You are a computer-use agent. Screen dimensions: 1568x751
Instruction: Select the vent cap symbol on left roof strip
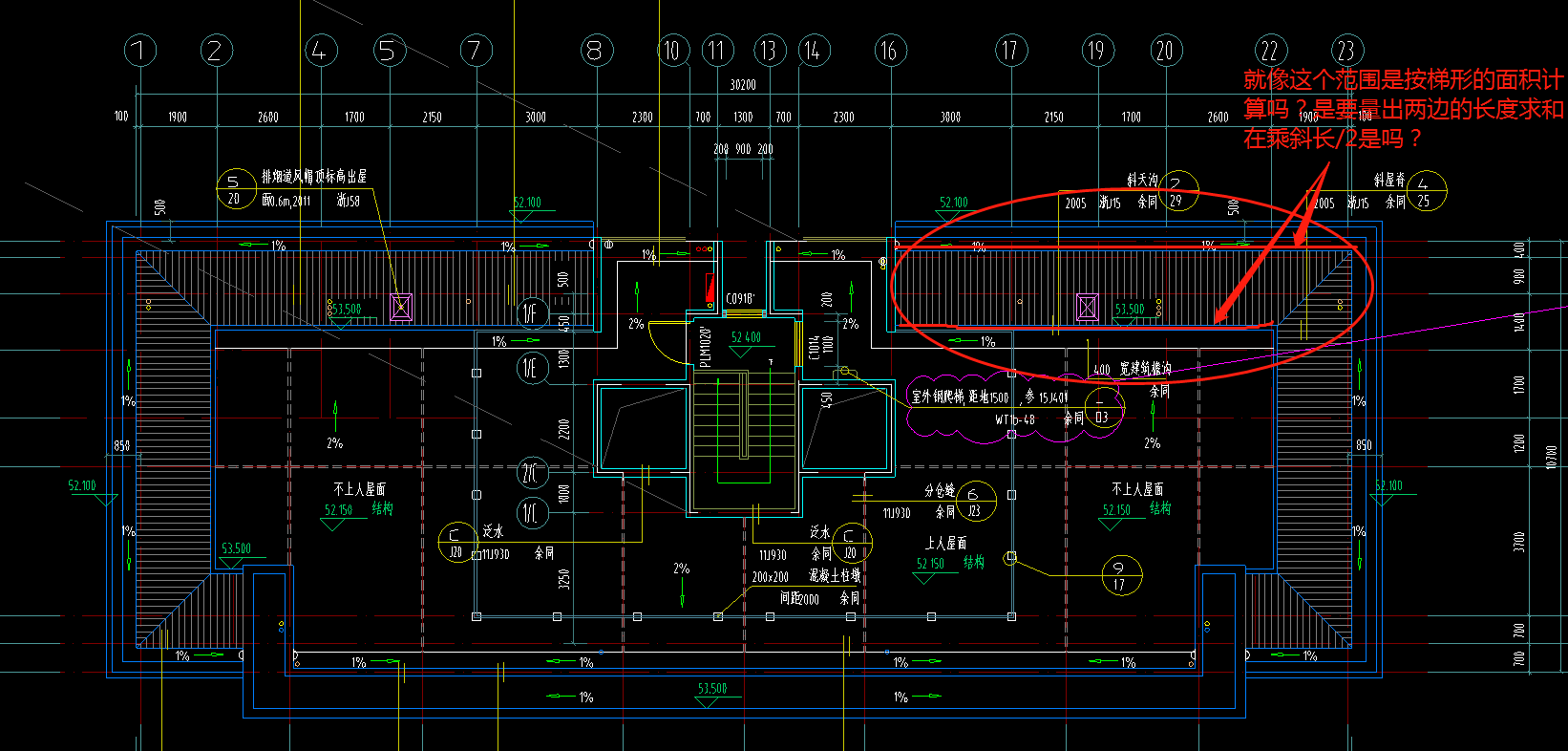(x=401, y=307)
